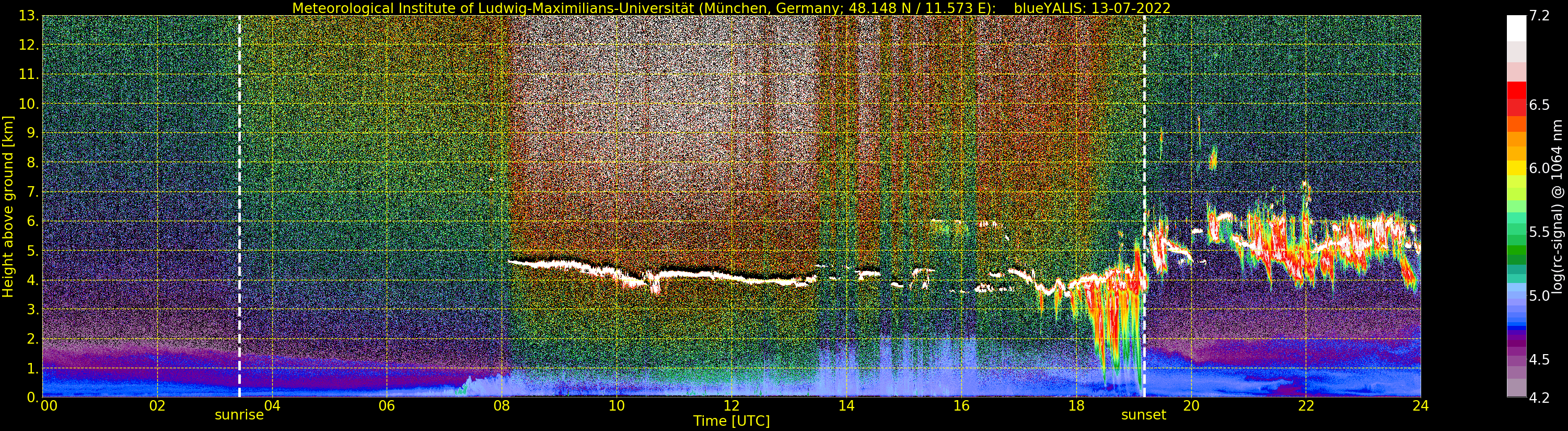Click the height tick label '8.'
Image resolution: width=1568 pixels, height=431 pixels.
(32, 162)
